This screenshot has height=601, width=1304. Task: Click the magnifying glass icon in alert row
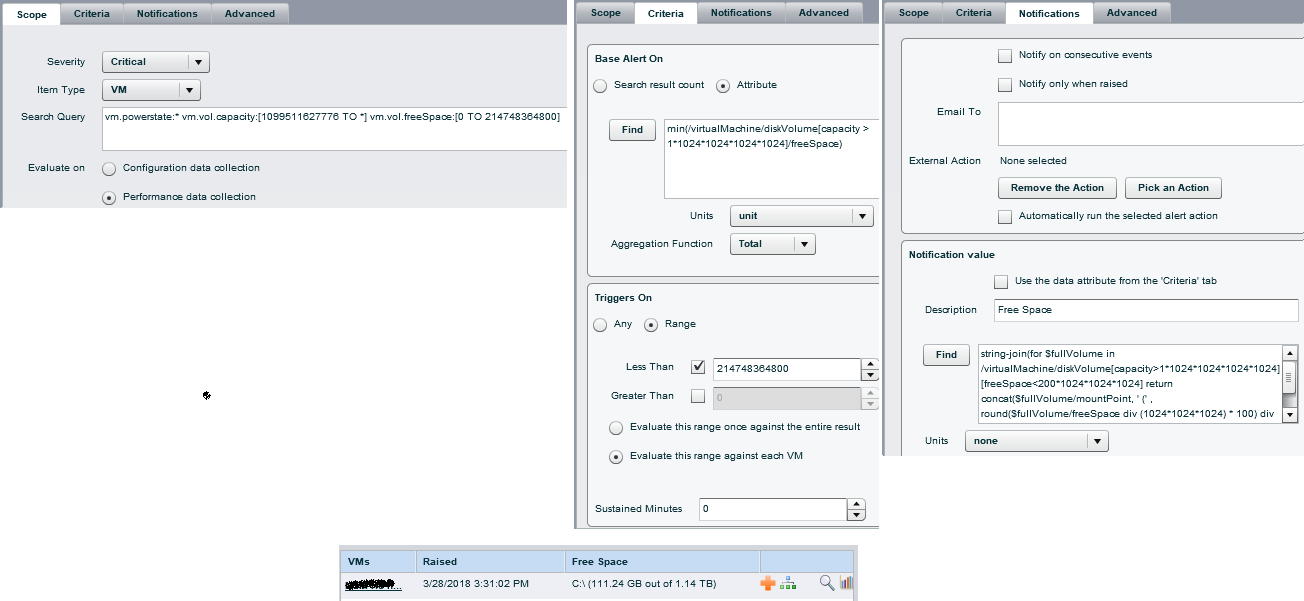827,583
